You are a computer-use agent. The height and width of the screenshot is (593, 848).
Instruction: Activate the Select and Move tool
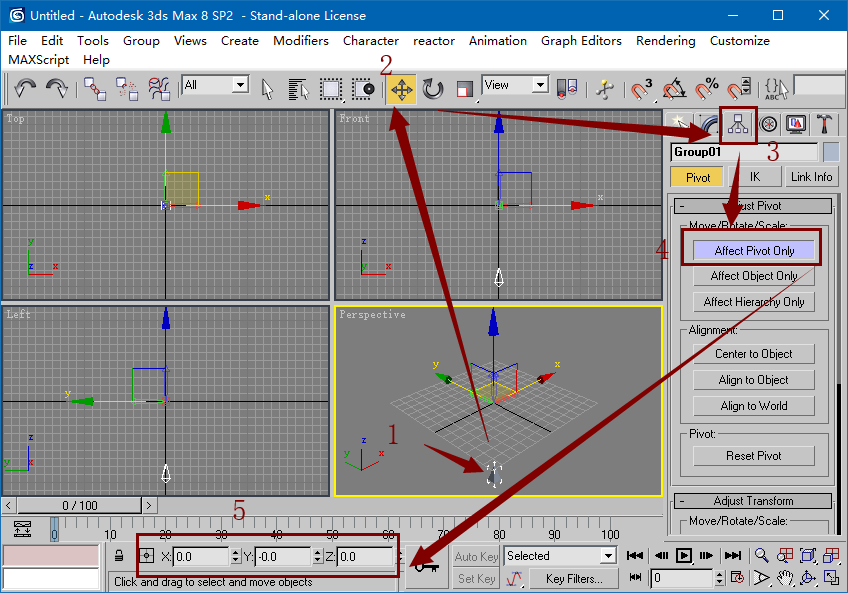click(x=401, y=89)
